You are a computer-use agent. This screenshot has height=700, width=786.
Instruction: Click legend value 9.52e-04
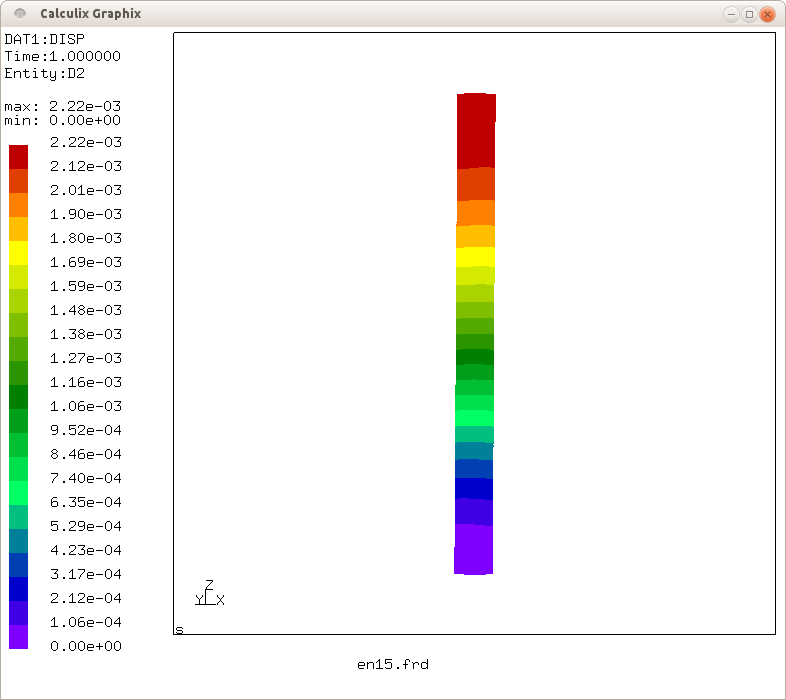(86, 430)
